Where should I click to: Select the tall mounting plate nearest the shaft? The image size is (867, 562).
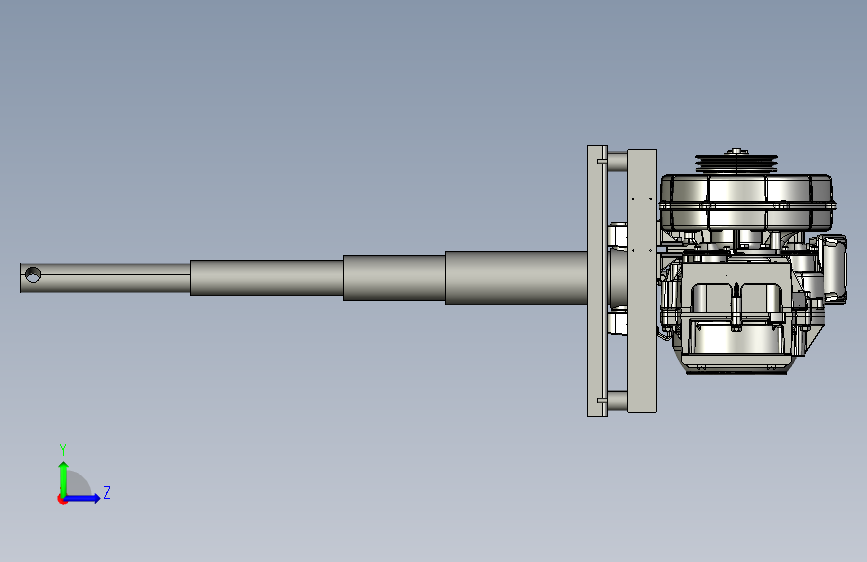coord(597,281)
